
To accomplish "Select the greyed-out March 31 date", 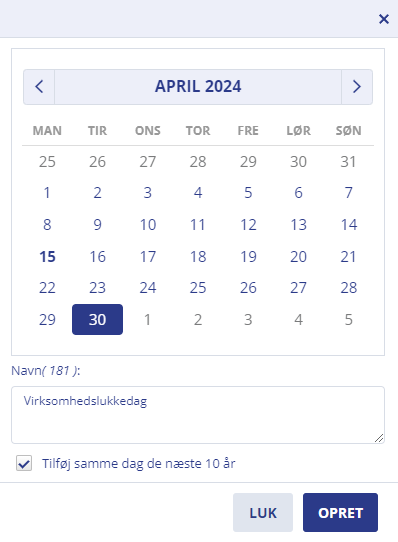I will pos(348,161).
